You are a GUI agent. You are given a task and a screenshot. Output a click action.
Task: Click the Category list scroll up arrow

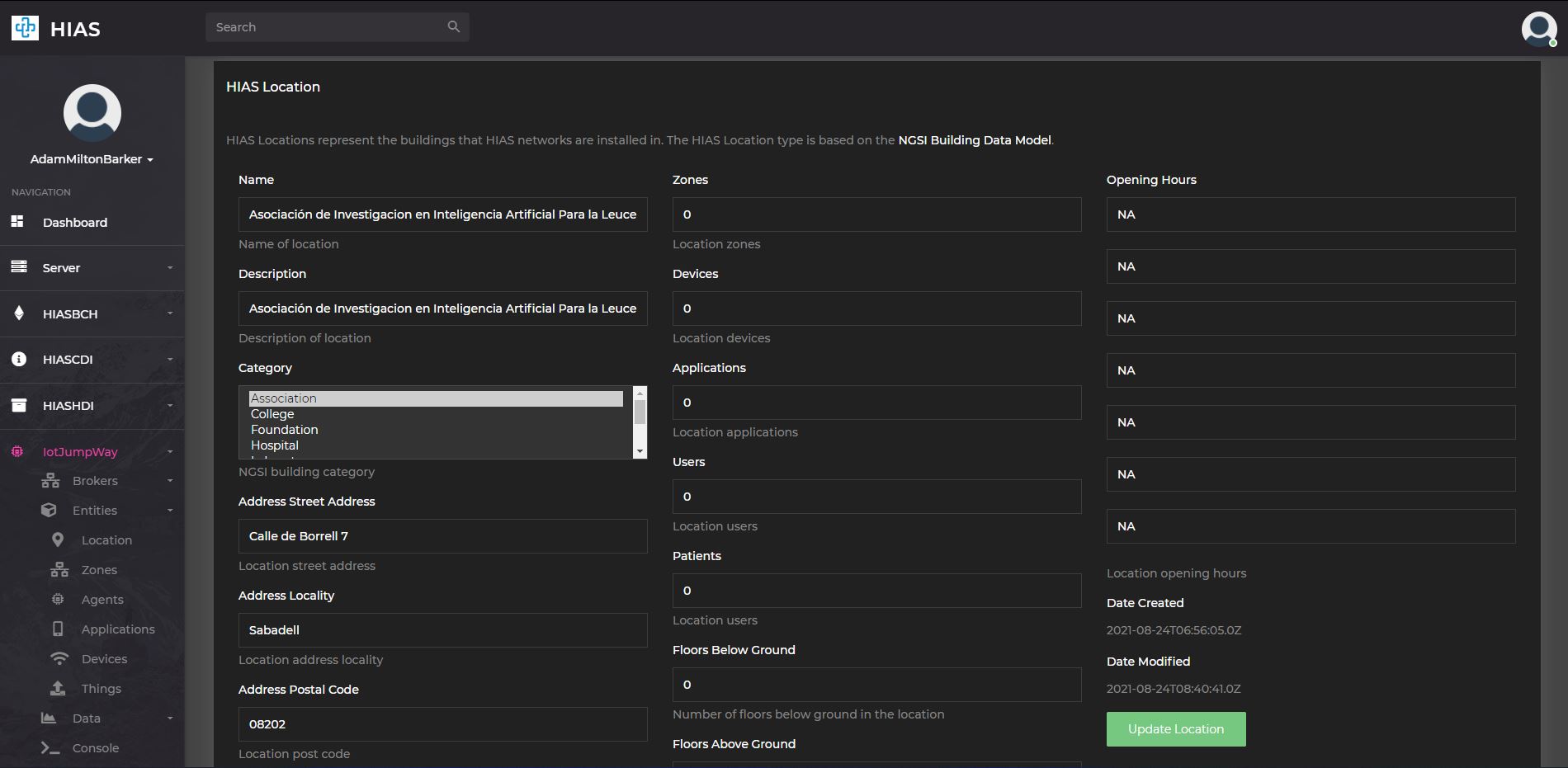pyautogui.click(x=640, y=393)
